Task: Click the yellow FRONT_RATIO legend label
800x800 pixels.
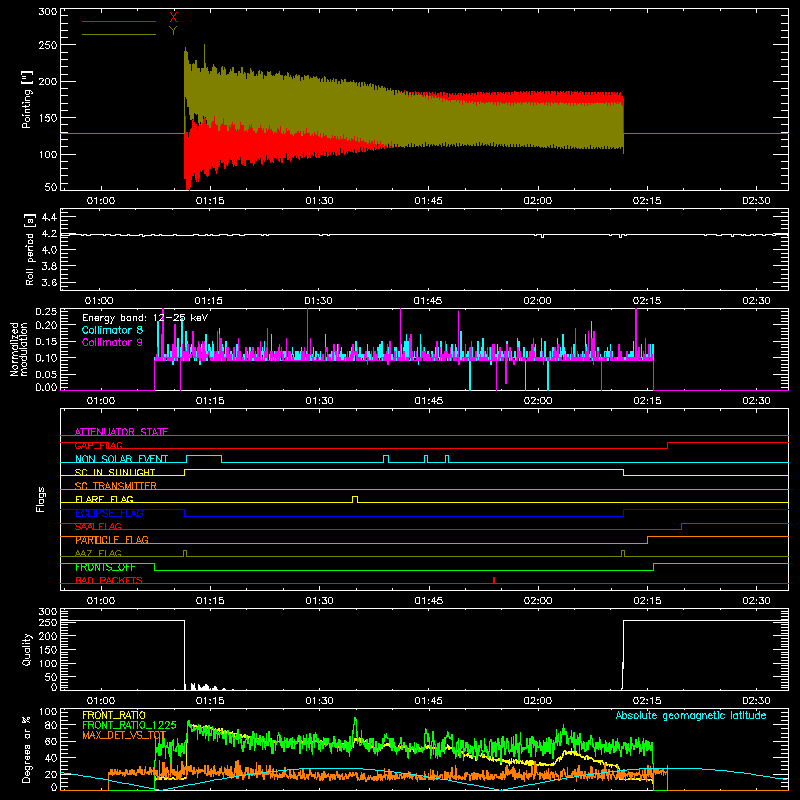Action: coord(114,715)
